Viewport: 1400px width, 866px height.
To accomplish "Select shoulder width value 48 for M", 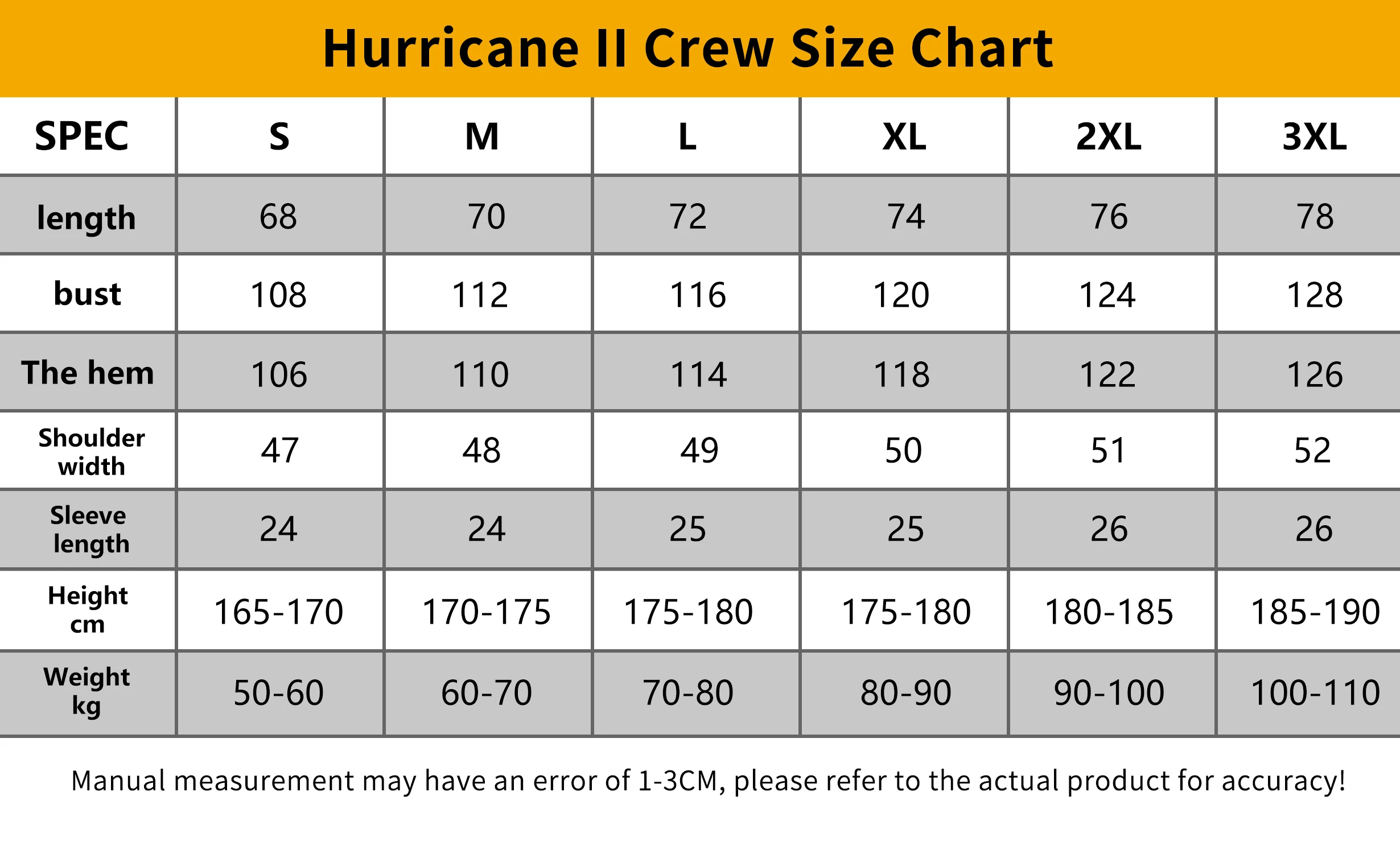I will 482,450.
